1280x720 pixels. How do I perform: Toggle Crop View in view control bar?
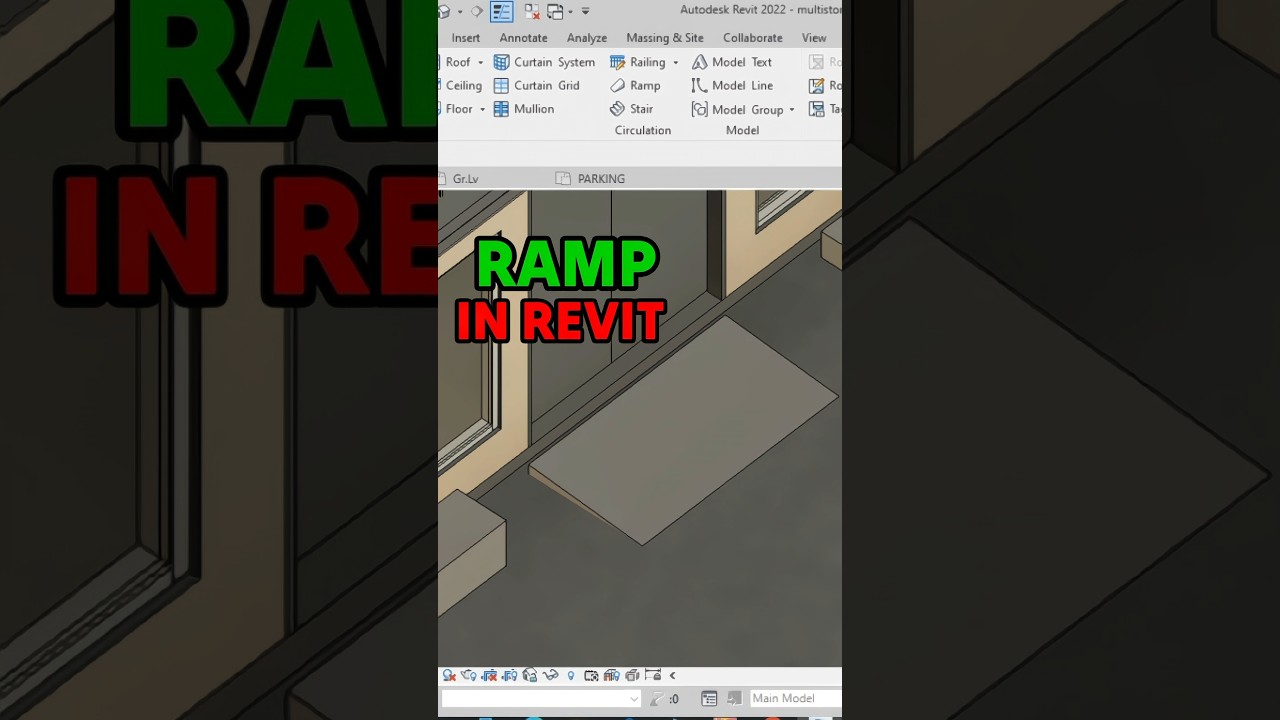489,675
